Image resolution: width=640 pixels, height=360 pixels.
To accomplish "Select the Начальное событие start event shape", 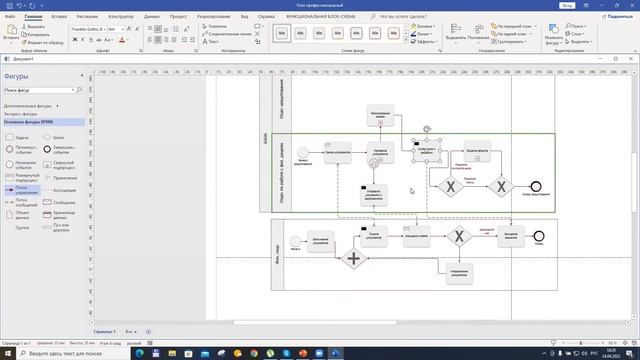I will coord(21,165).
